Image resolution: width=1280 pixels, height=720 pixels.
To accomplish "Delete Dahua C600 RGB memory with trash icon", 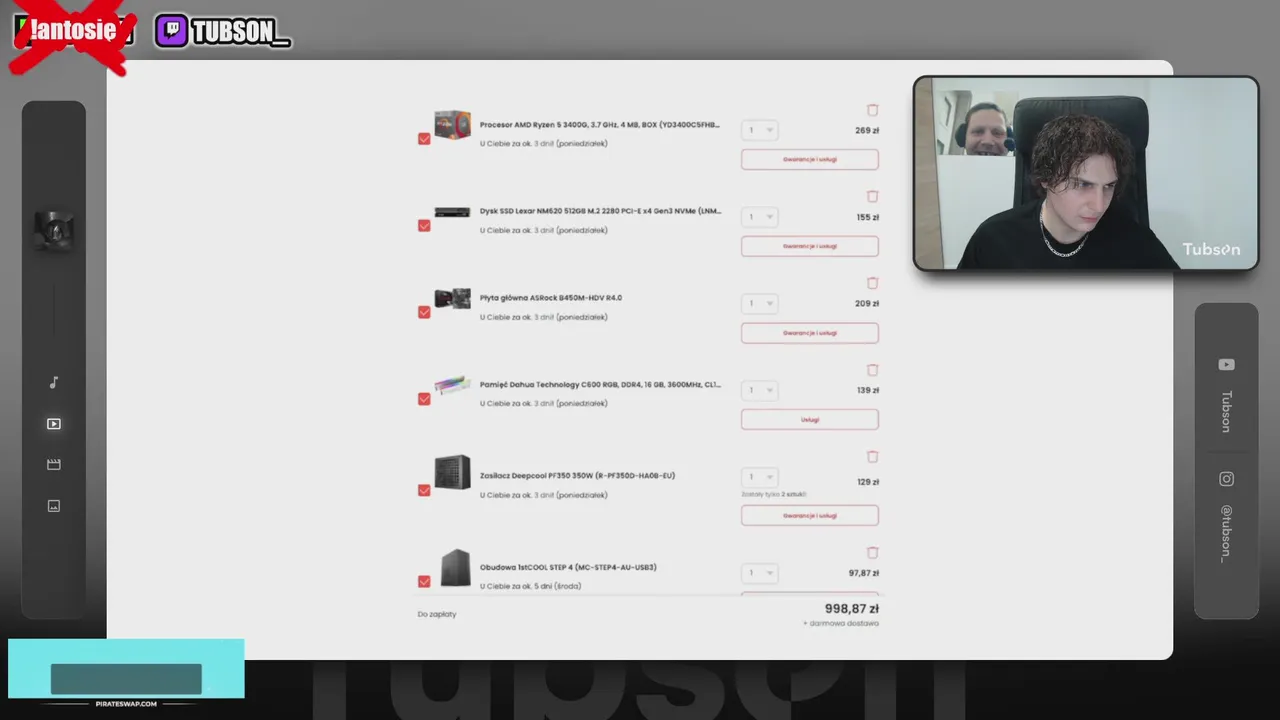I will 872,370.
